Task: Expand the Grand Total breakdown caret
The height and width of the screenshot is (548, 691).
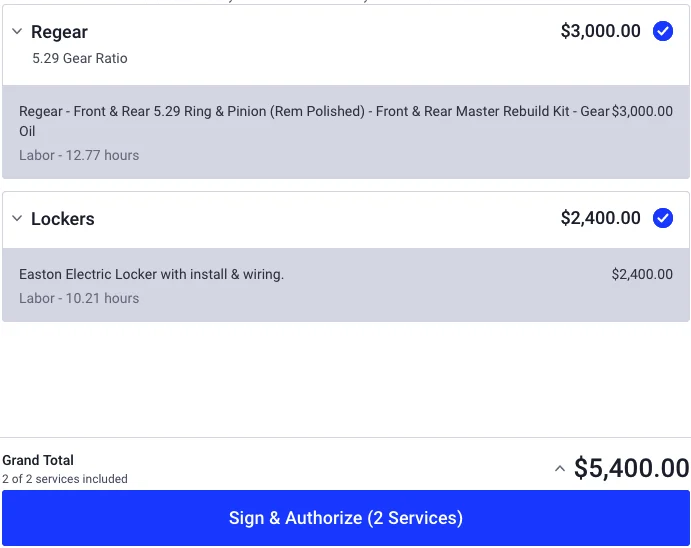Action: tap(560, 469)
